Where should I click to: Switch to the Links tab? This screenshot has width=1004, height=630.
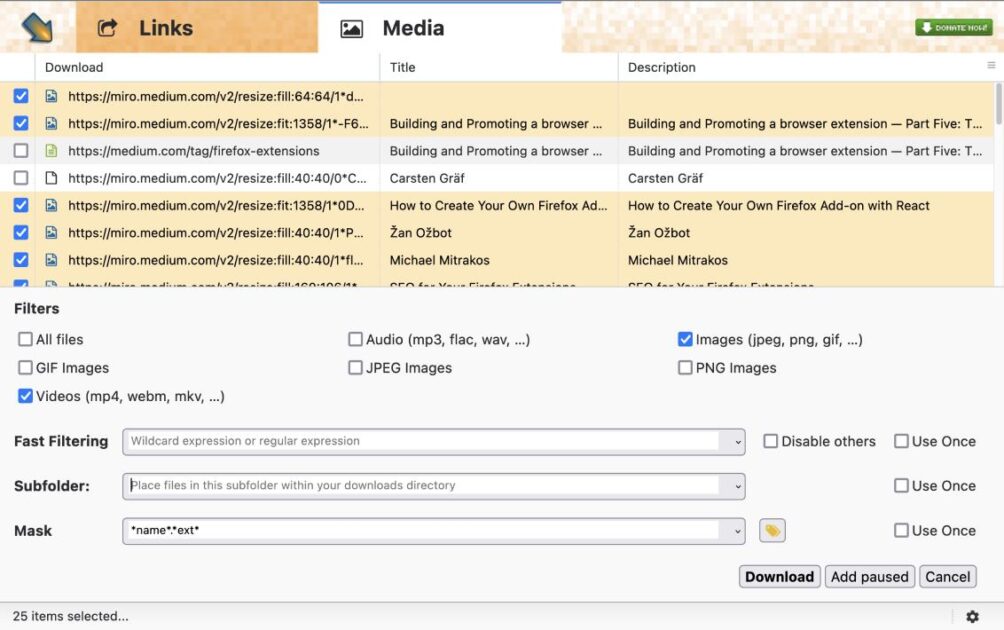pyautogui.click(x=165, y=28)
